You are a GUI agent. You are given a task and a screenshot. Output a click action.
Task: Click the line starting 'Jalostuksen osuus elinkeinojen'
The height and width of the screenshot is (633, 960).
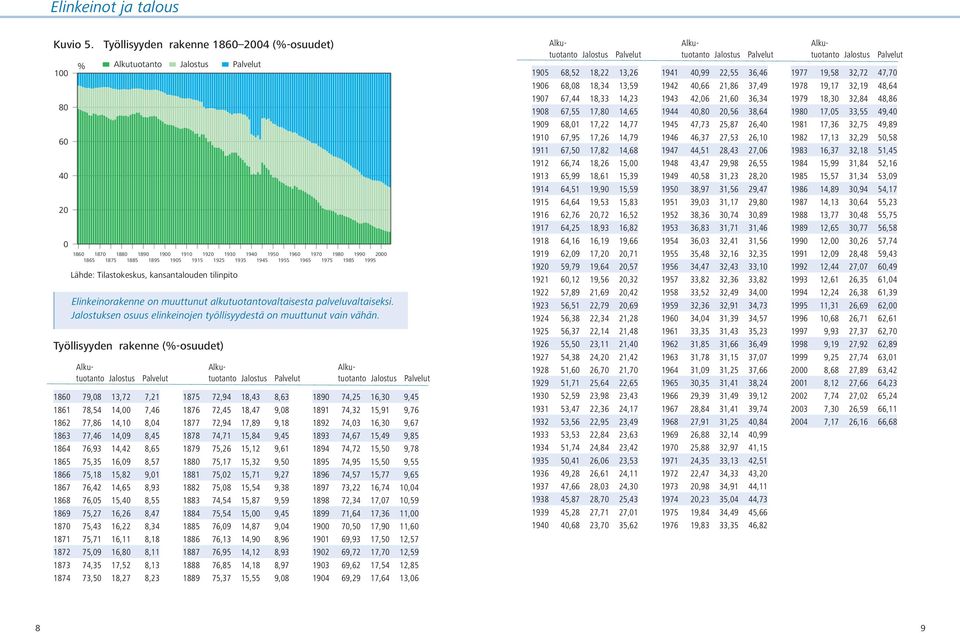[225, 316]
